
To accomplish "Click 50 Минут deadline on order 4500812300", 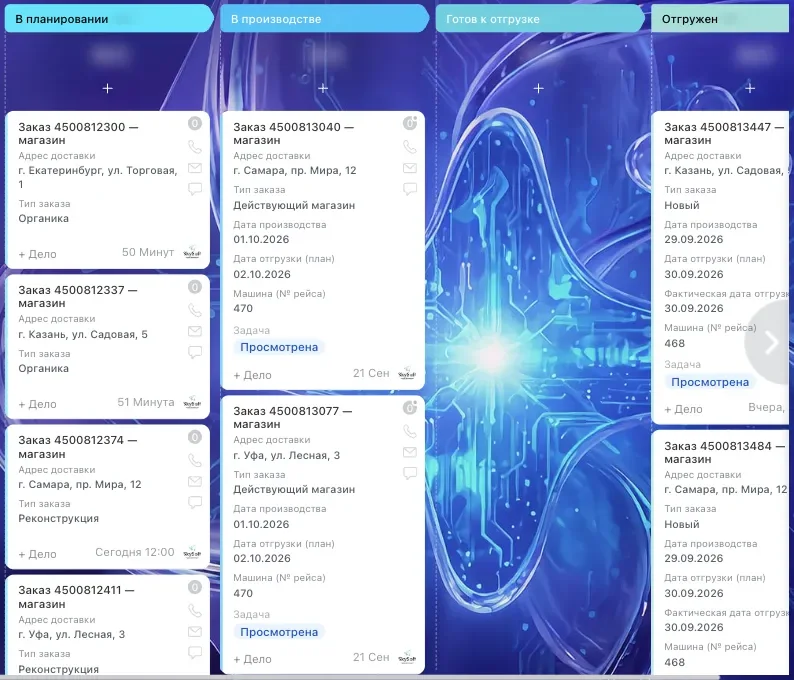I will [148, 252].
